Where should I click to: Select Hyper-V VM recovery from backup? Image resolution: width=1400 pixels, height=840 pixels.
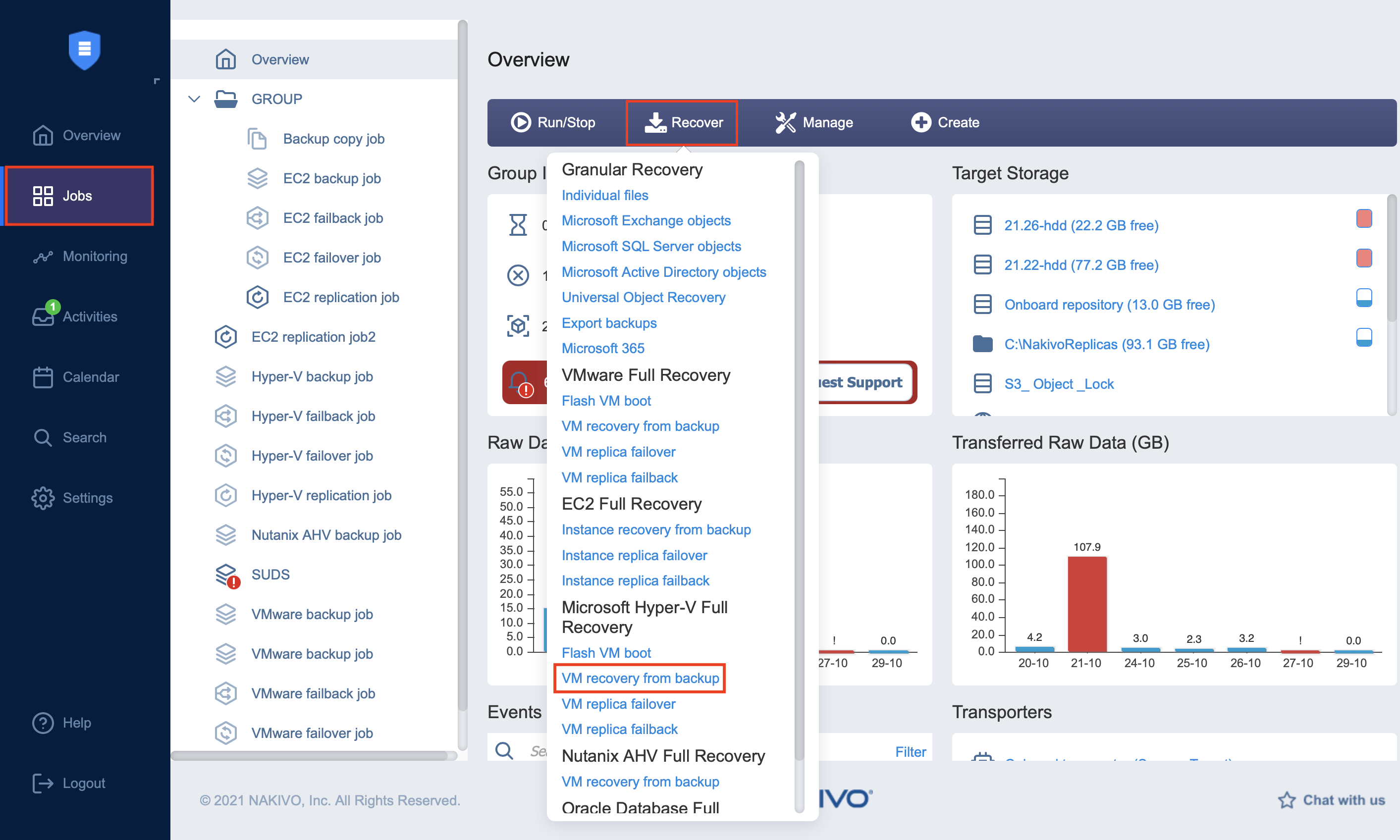point(640,678)
